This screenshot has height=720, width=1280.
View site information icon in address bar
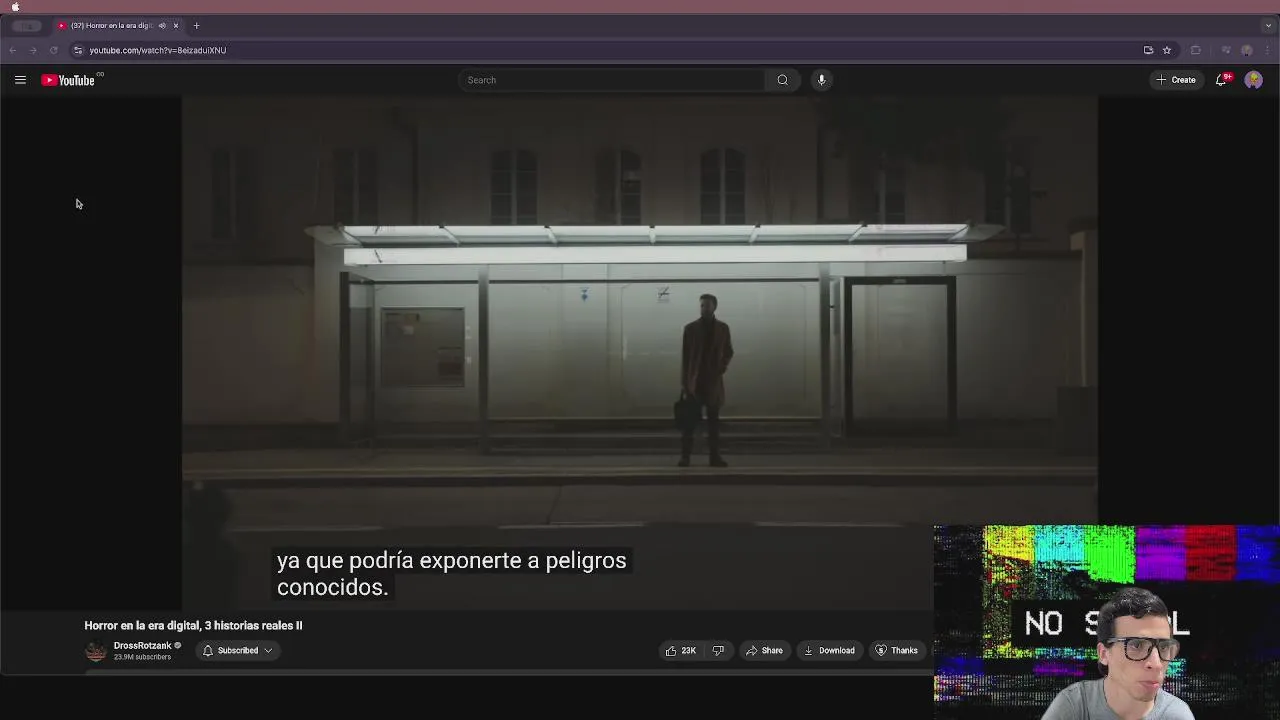pyautogui.click(x=78, y=50)
